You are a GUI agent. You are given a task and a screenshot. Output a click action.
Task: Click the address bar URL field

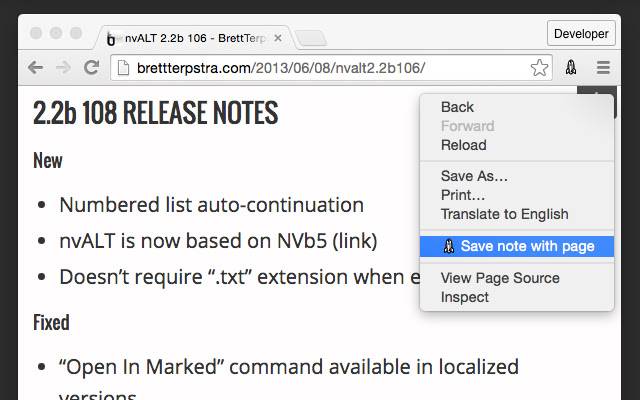click(320, 68)
